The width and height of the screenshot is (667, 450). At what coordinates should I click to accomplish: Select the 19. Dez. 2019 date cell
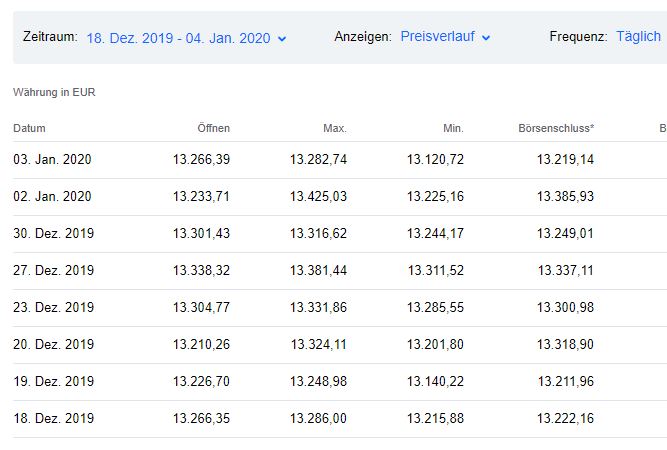pyautogui.click(x=53, y=381)
